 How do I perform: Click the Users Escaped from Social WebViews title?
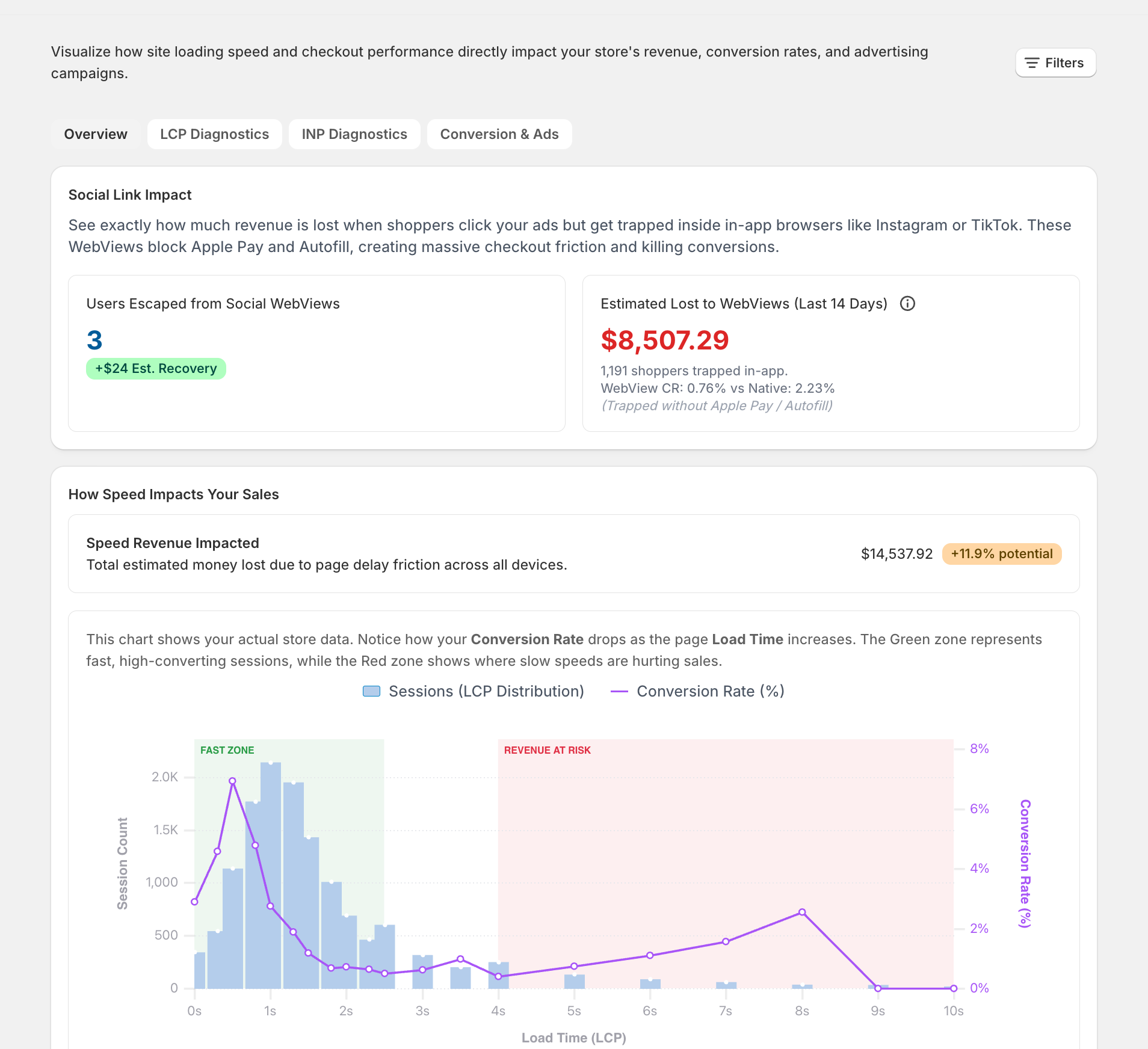pos(213,304)
